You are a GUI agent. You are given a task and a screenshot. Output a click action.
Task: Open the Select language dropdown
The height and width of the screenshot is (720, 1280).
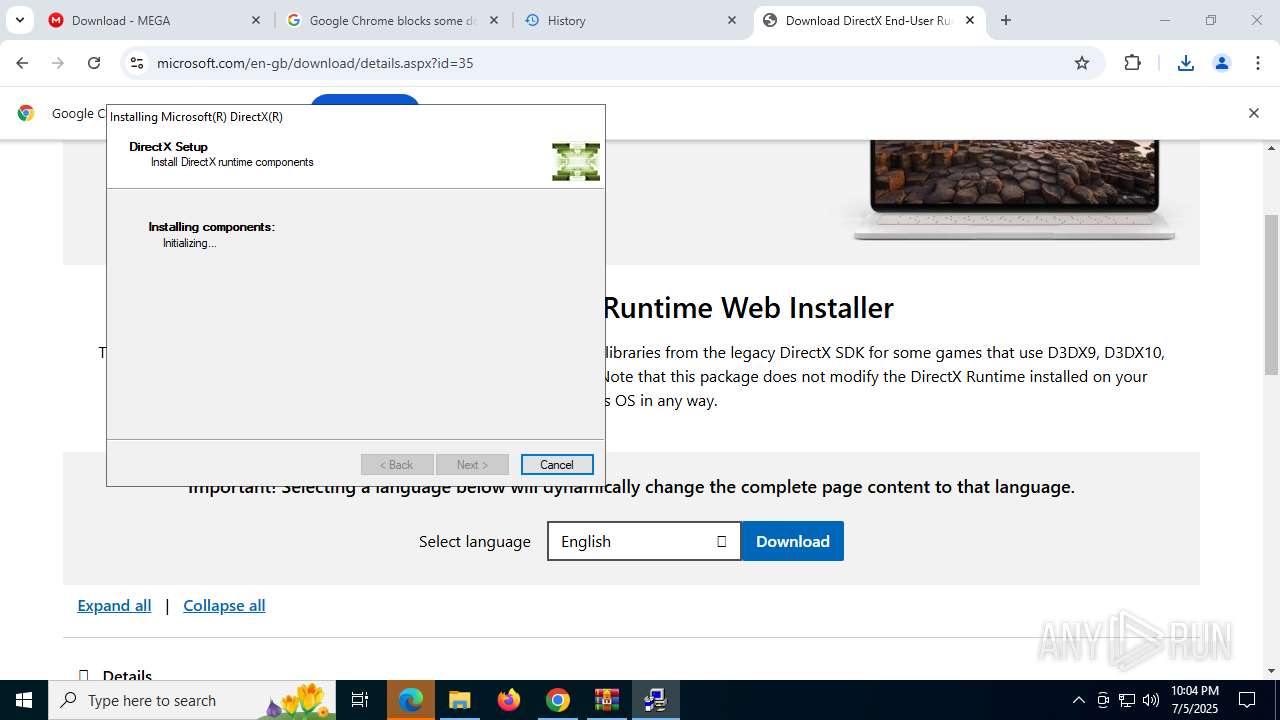[x=644, y=541]
